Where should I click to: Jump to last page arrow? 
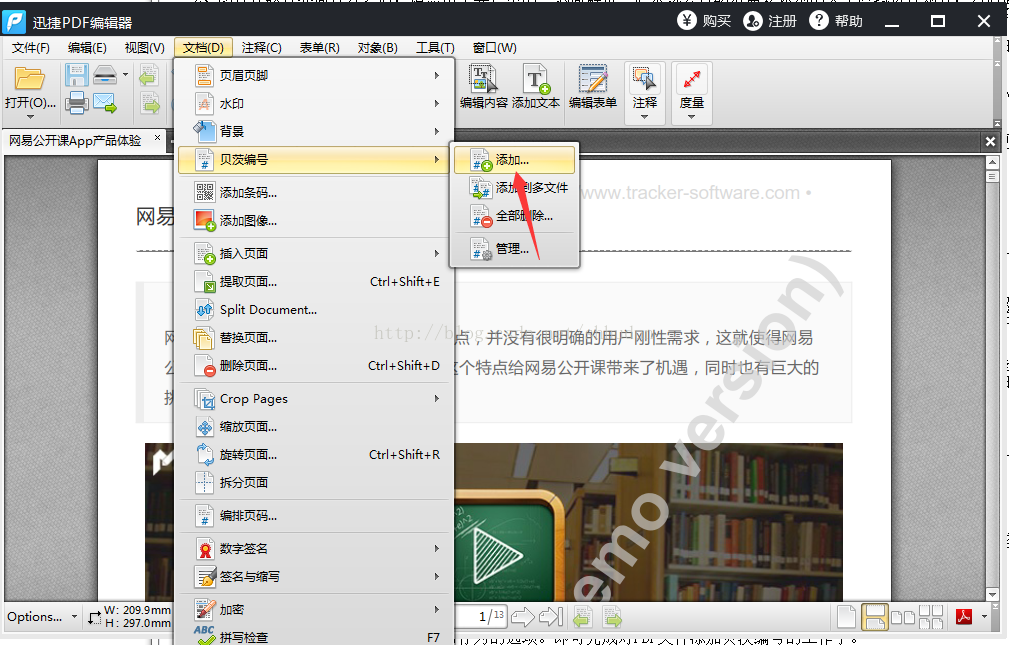point(551,617)
